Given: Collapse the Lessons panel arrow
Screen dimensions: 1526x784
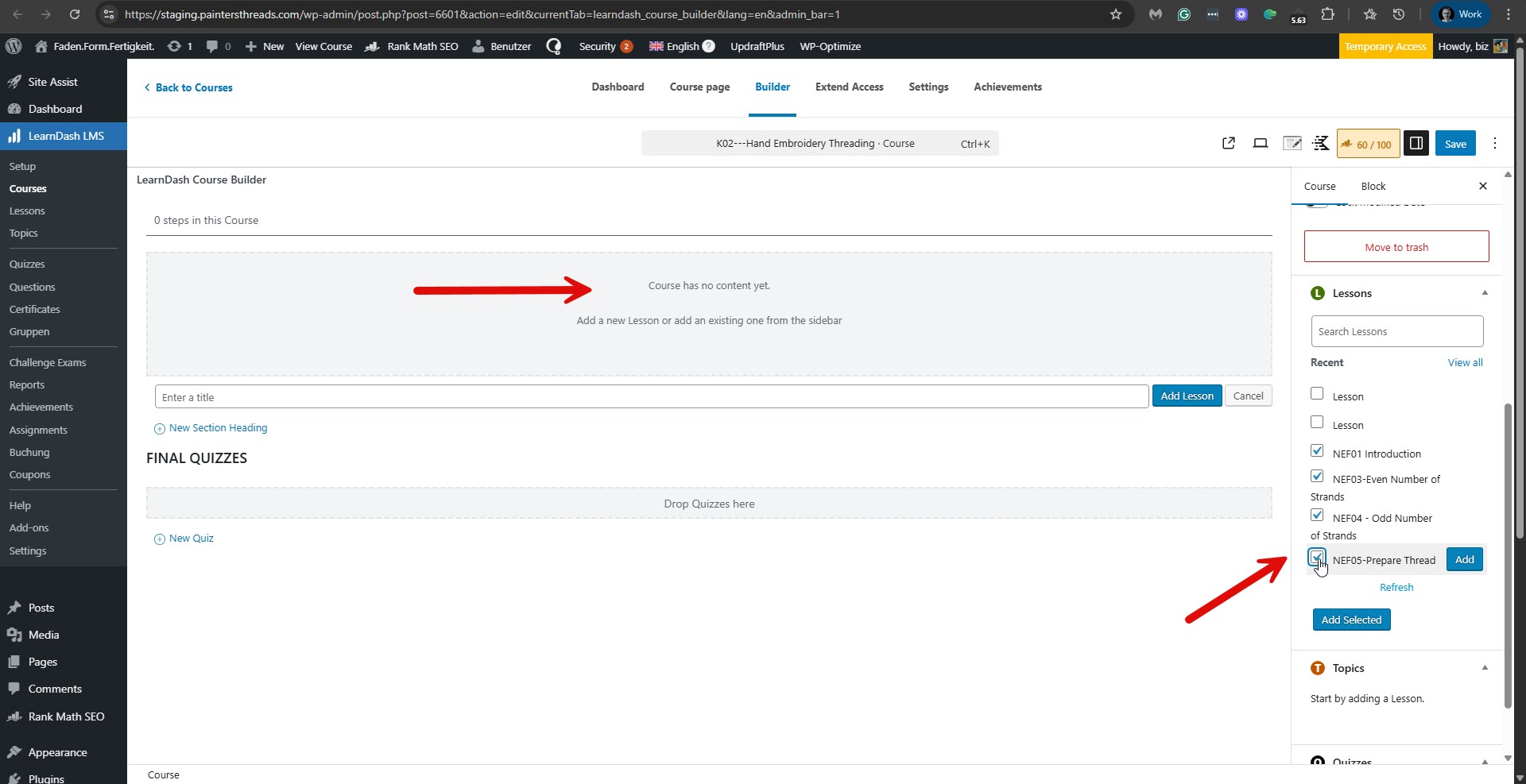Looking at the screenshot, I should [x=1484, y=293].
